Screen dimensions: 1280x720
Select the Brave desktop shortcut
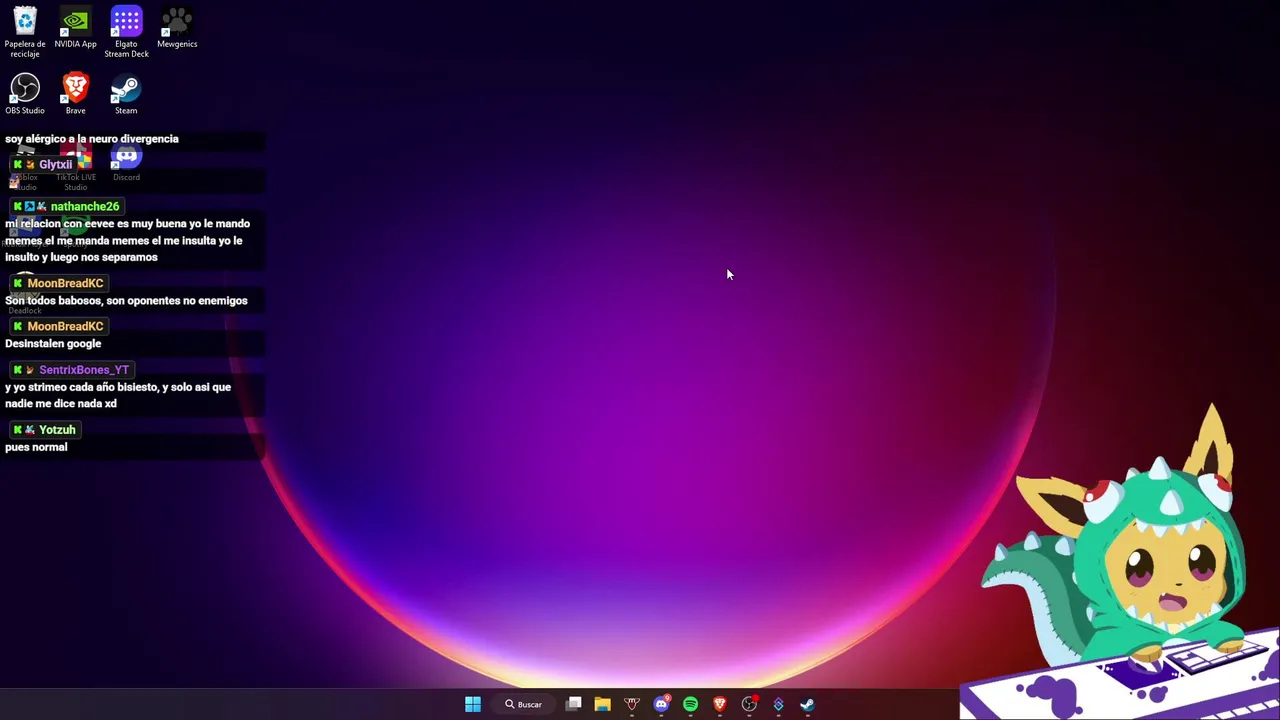tap(75, 94)
